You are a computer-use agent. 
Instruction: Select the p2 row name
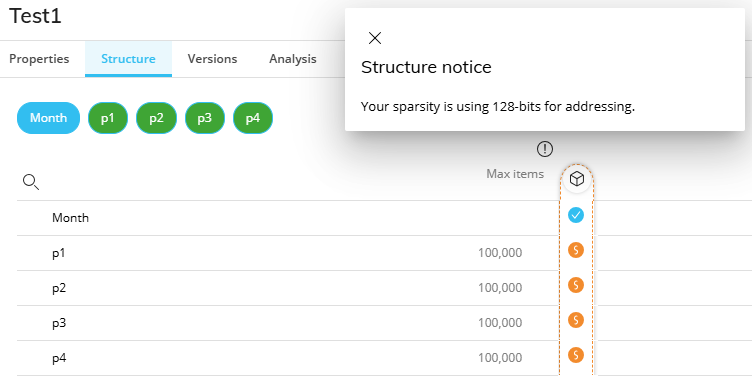click(59, 288)
